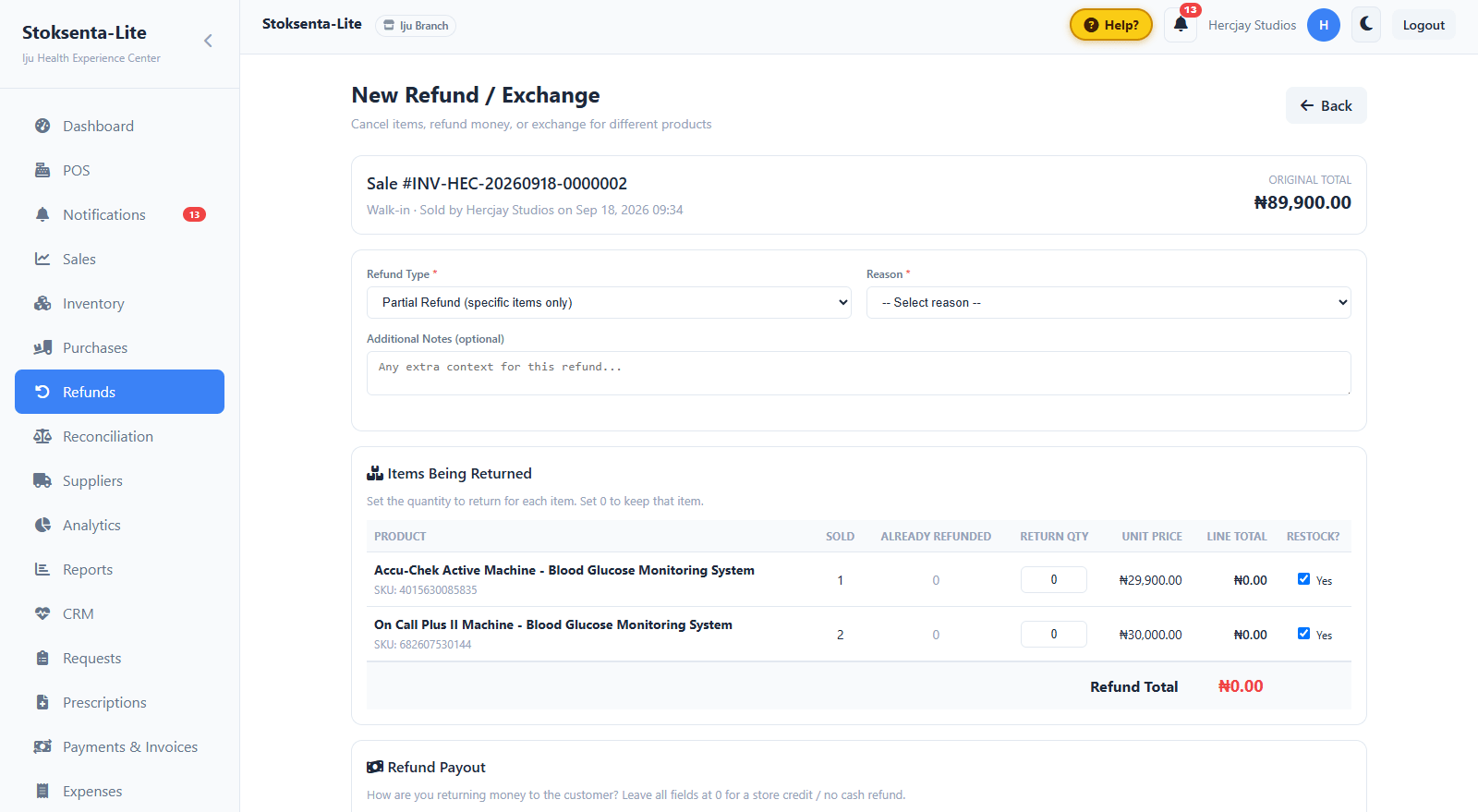The image size is (1478, 812).
Task: Click the Suppliers truck icon
Action: pos(42,480)
